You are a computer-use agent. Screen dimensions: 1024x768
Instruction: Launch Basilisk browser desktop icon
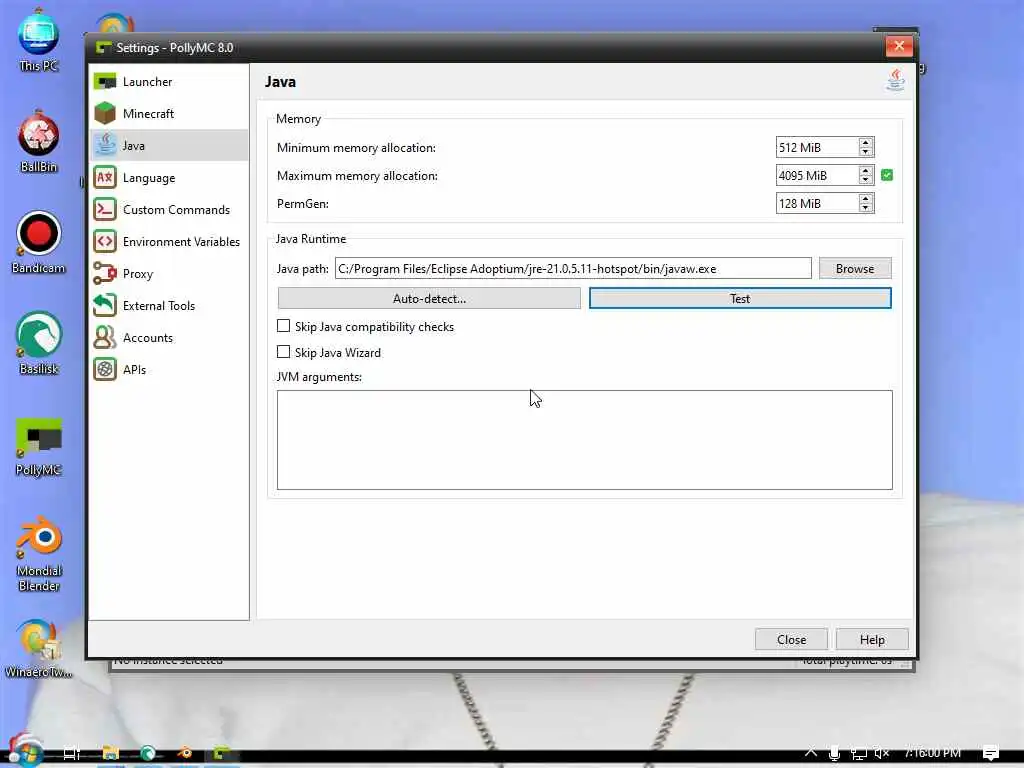[x=39, y=344]
